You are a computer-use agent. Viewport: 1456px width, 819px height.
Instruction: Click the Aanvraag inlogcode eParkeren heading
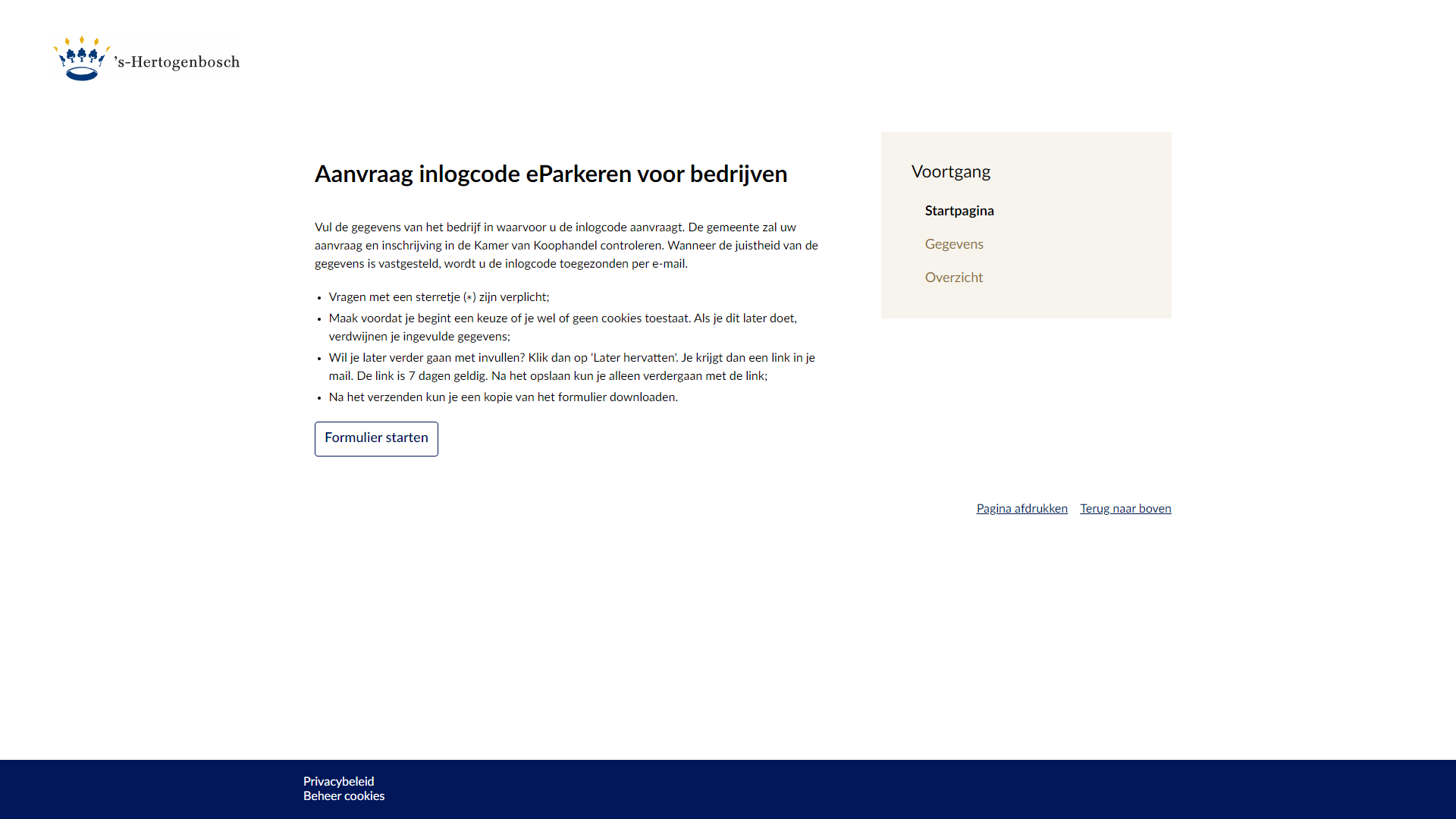click(551, 174)
